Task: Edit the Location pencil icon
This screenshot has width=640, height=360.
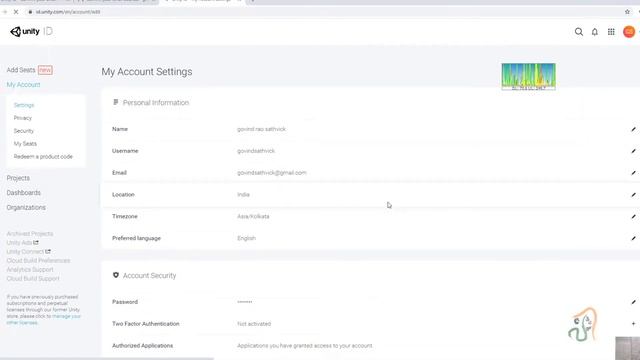Action: tap(633, 195)
